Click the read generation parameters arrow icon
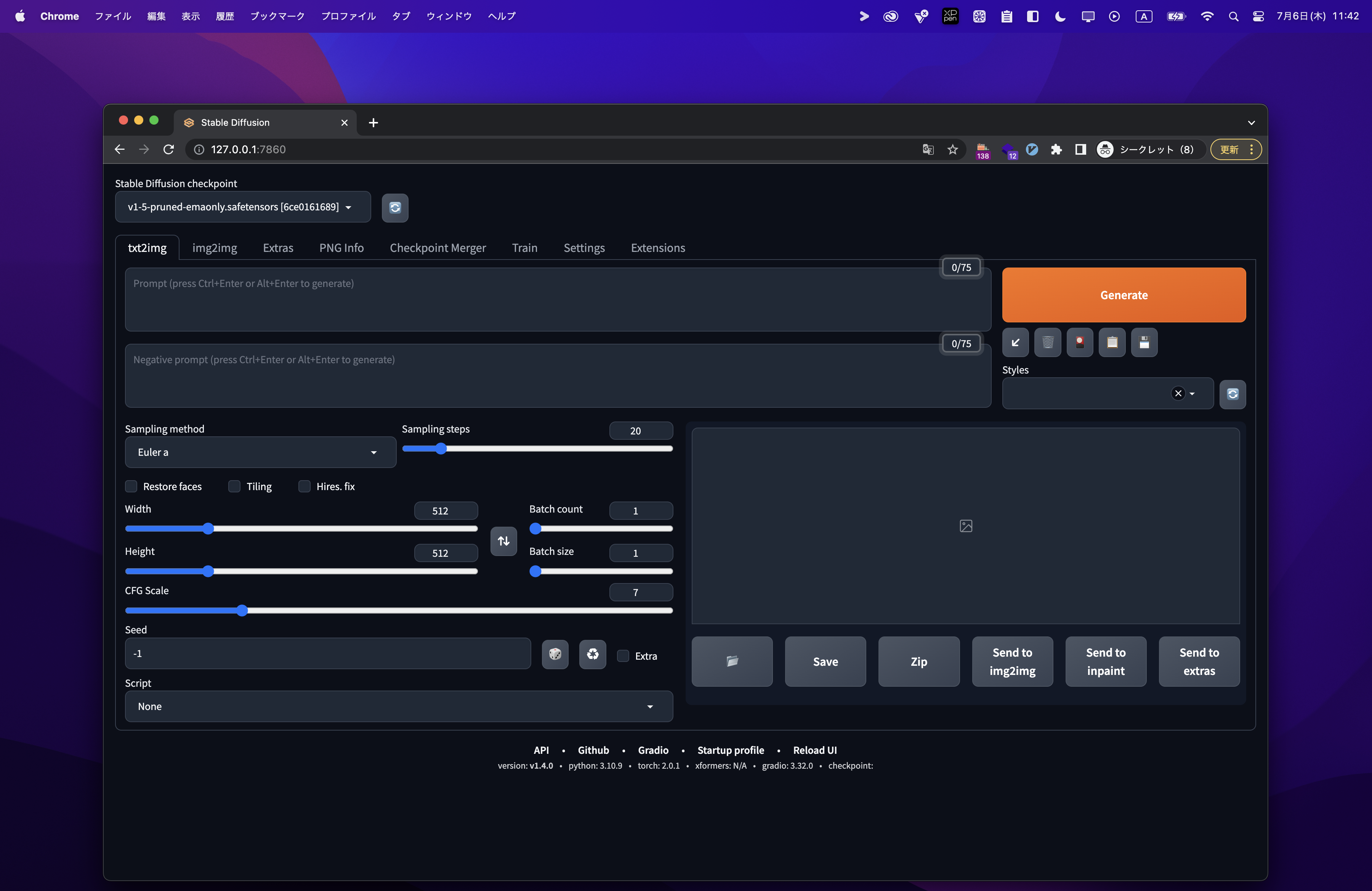The width and height of the screenshot is (1372, 891). [x=1015, y=343]
